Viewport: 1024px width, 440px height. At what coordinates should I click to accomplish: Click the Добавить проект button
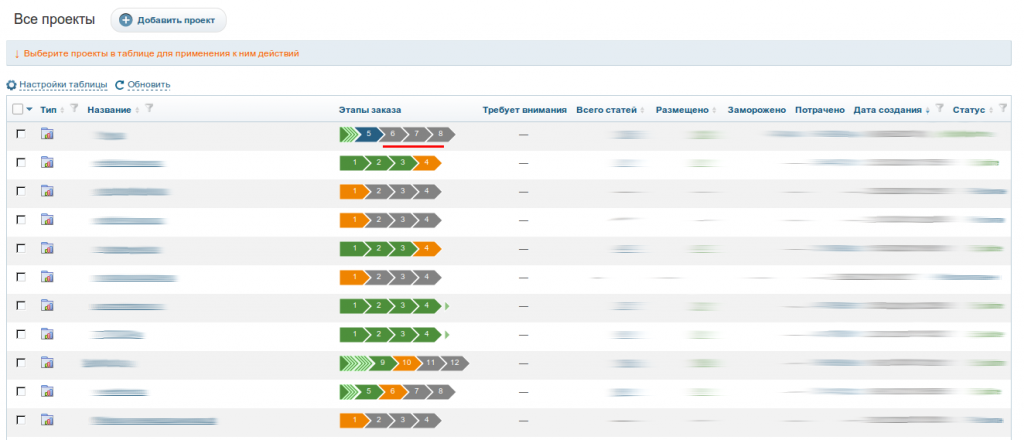point(168,20)
